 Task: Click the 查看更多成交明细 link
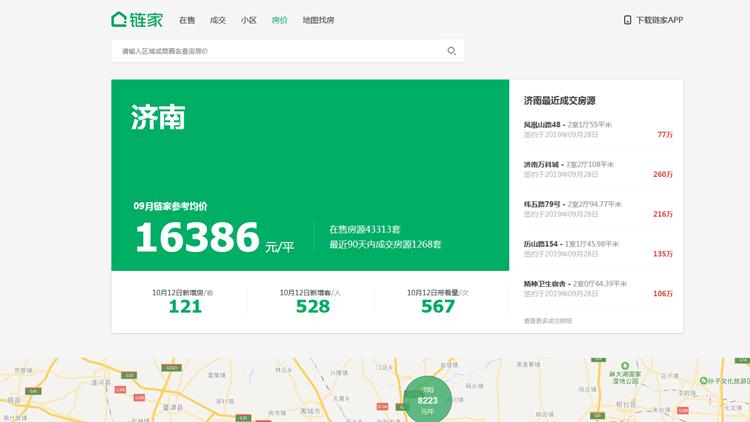point(548,321)
